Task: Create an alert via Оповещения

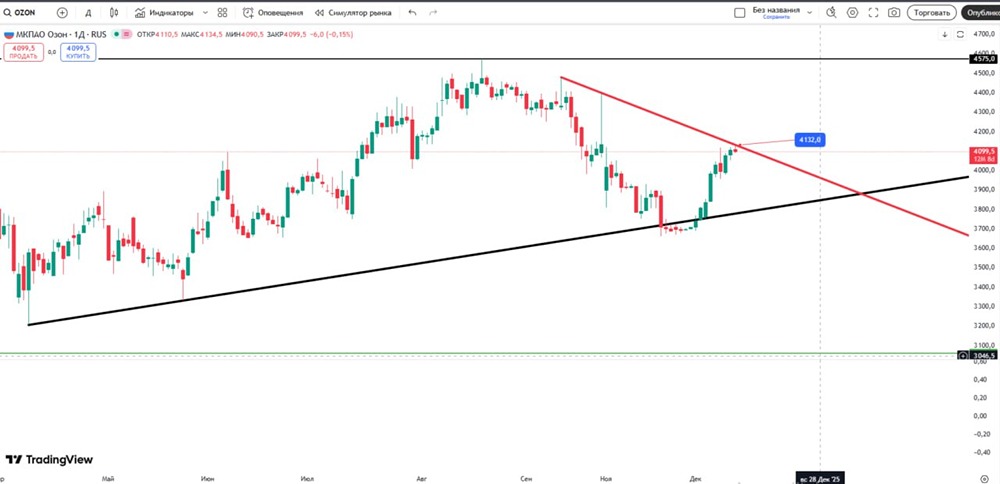Action: click(x=273, y=12)
